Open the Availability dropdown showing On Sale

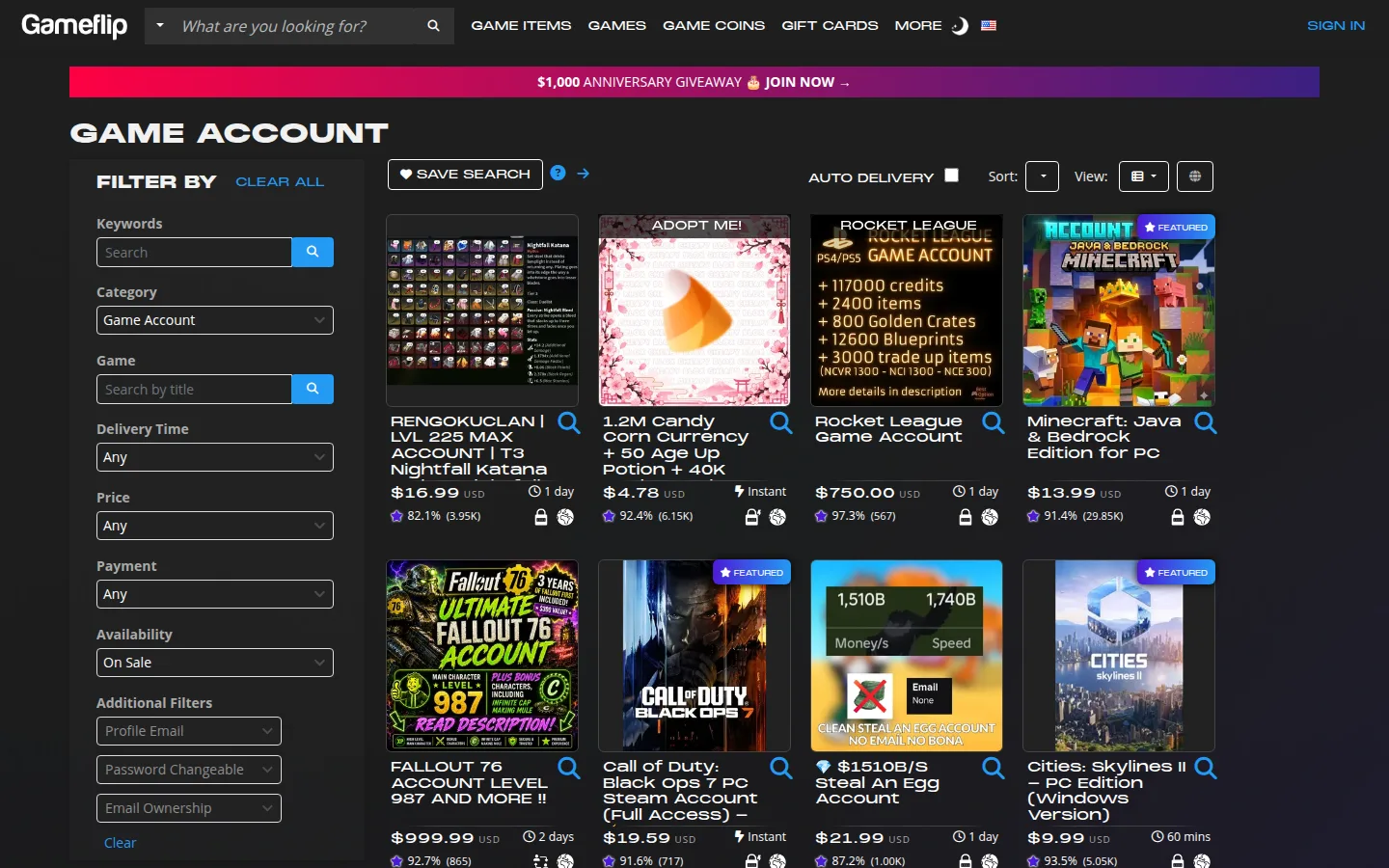point(215,663)
